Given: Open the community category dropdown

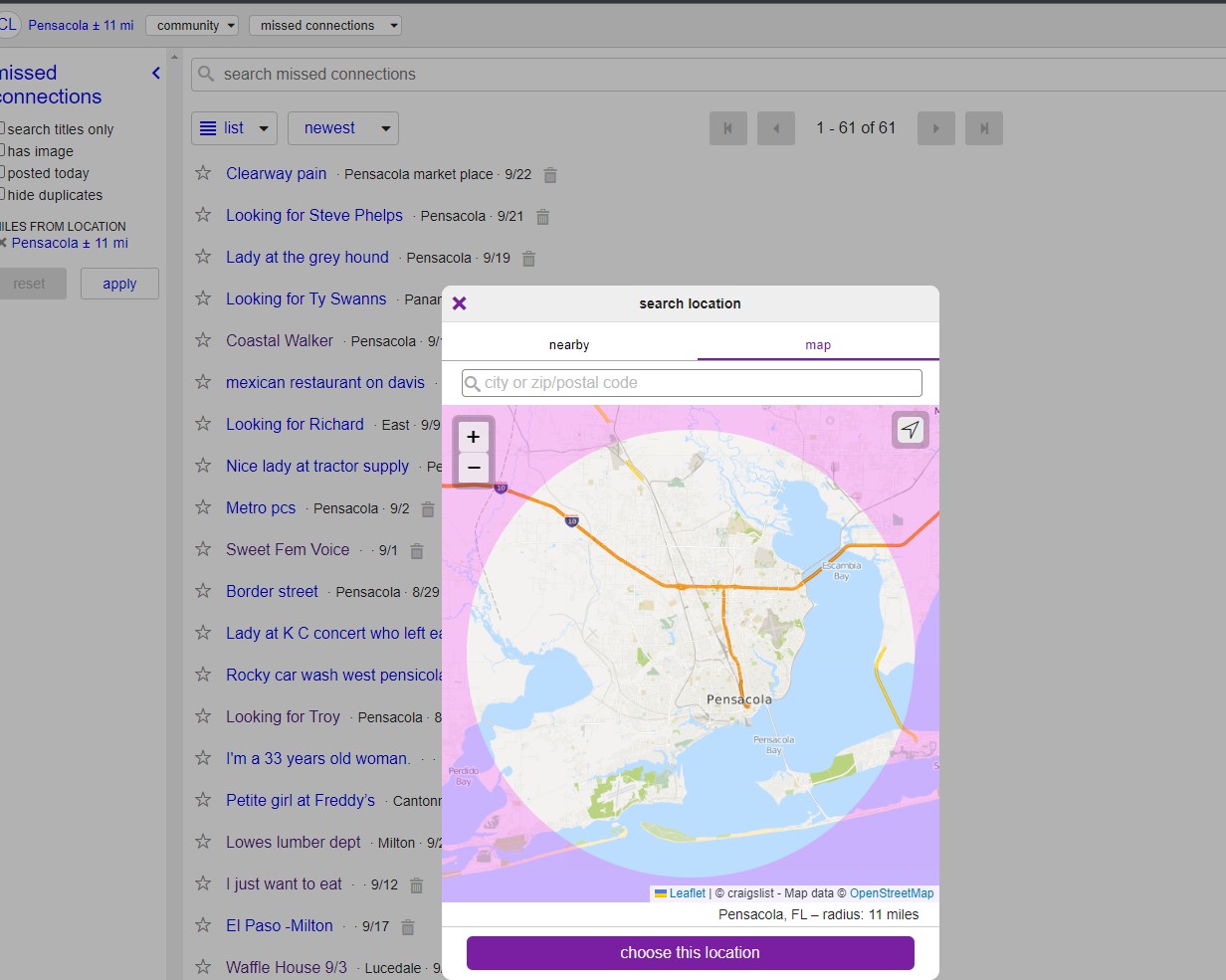Looking at the screenshot, I should click(x=192, y=26).
